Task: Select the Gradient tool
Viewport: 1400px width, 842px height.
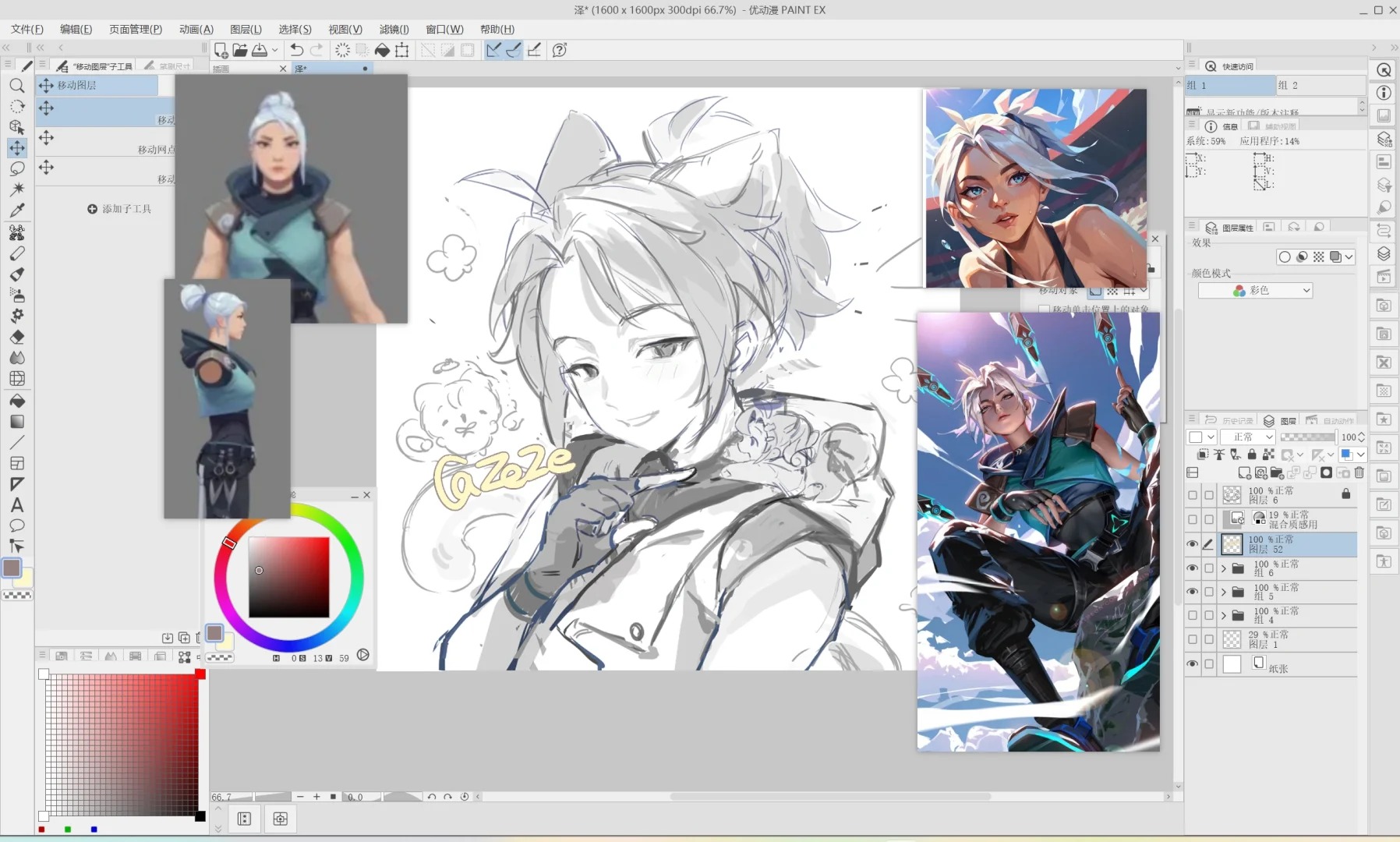Action: [17, 422]
